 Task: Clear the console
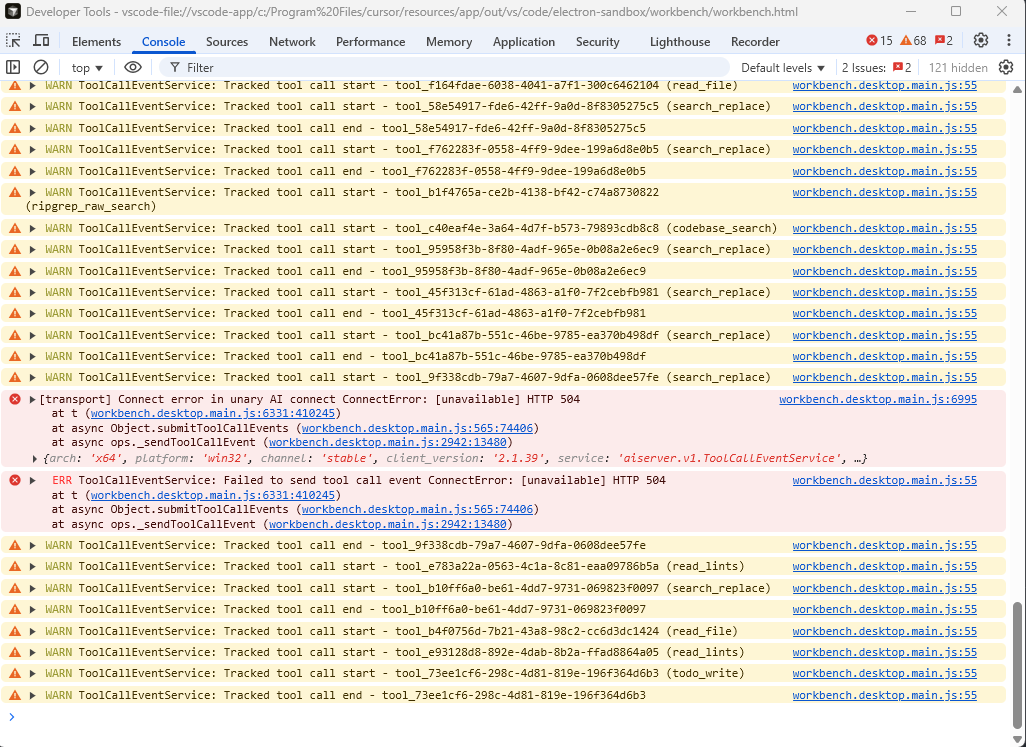40,67
